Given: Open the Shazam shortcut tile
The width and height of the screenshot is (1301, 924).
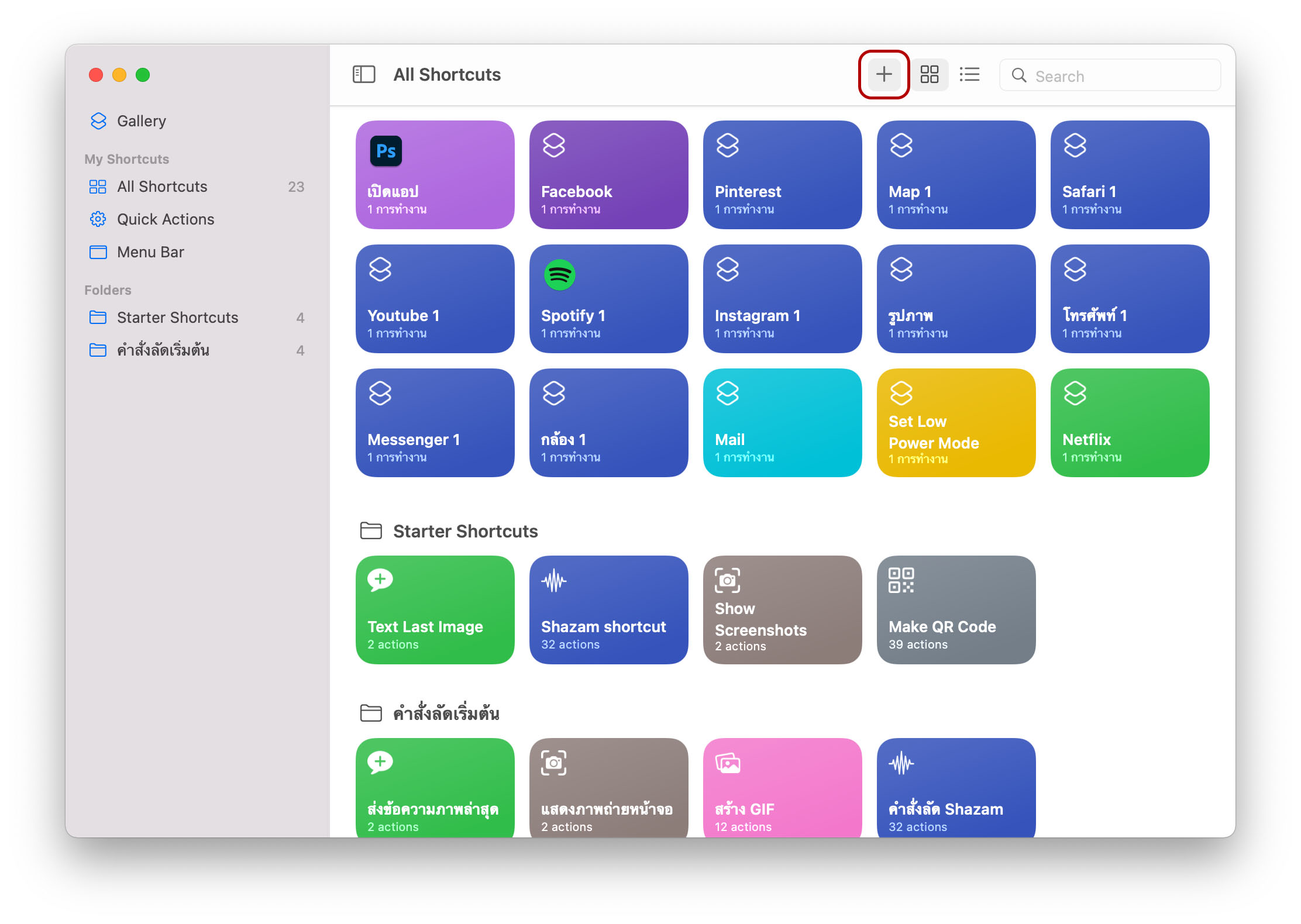Looking at the screenshot, I should [608, 610].
